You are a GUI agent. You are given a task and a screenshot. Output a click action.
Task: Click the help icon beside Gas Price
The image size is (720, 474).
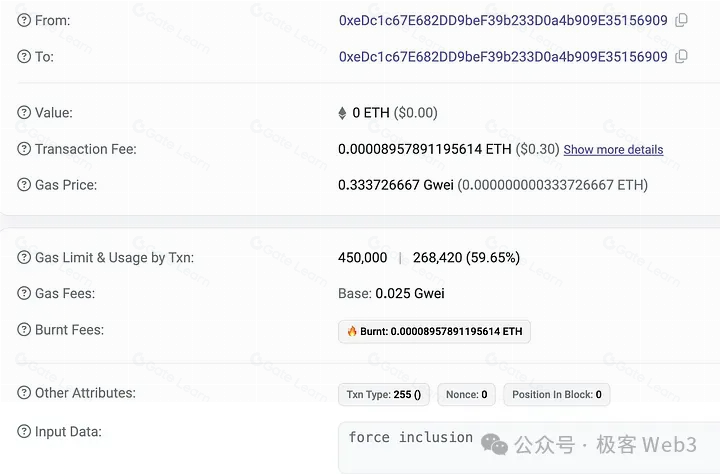[x=24, y=185]
